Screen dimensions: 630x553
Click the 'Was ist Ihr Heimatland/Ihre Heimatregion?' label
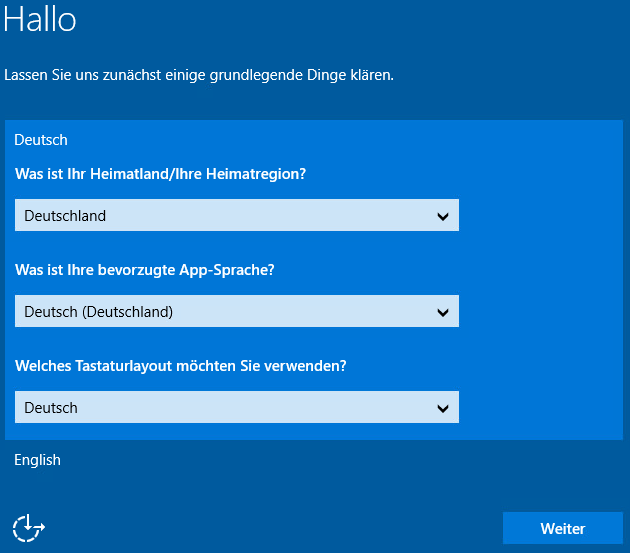[160, 174]
